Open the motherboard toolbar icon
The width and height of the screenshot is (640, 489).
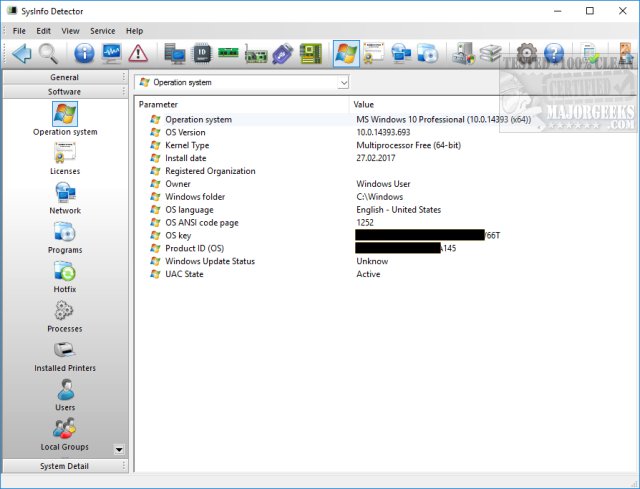[x=311, y=53]
